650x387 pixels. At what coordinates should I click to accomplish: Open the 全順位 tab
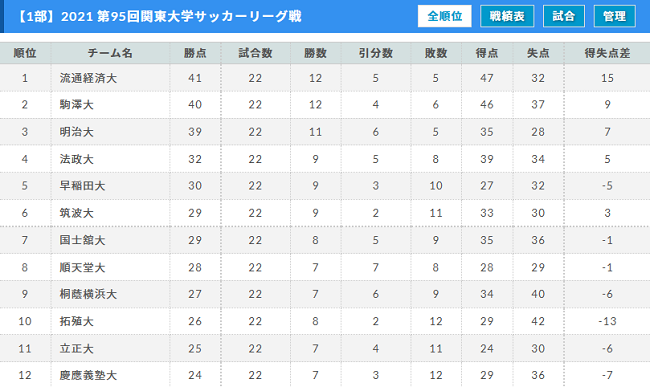[444, 16]
